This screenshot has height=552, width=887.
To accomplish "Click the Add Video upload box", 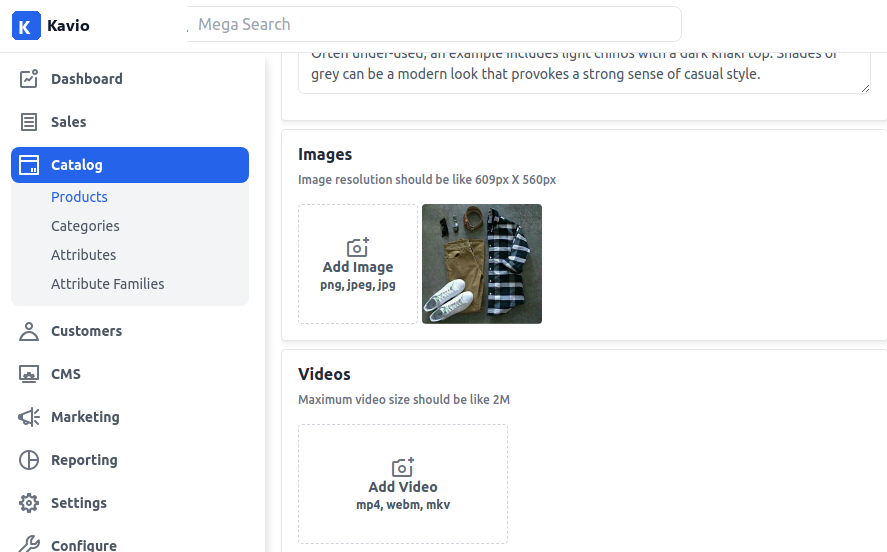I will 403,484.
